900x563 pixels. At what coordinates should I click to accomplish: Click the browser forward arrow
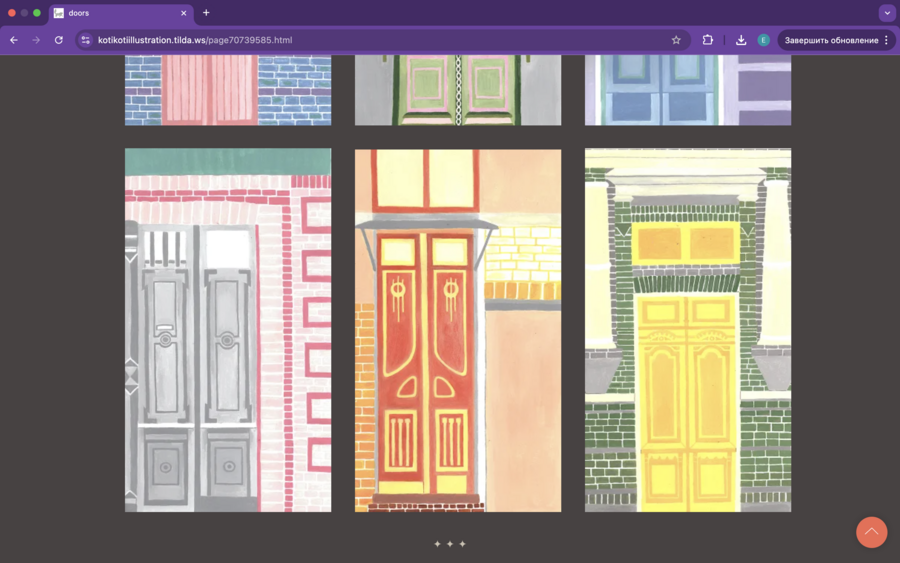point(36,40)
